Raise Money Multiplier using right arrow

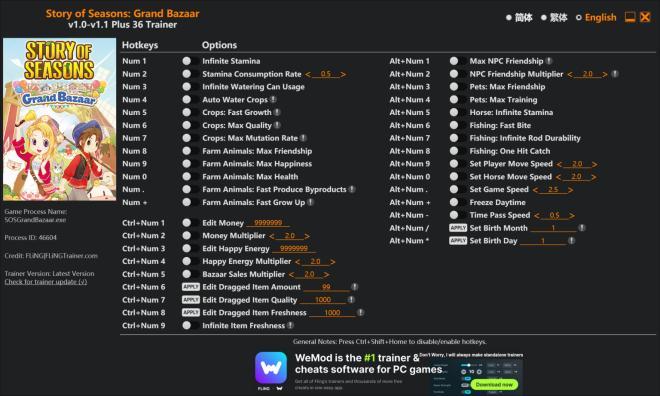[307, 237]
